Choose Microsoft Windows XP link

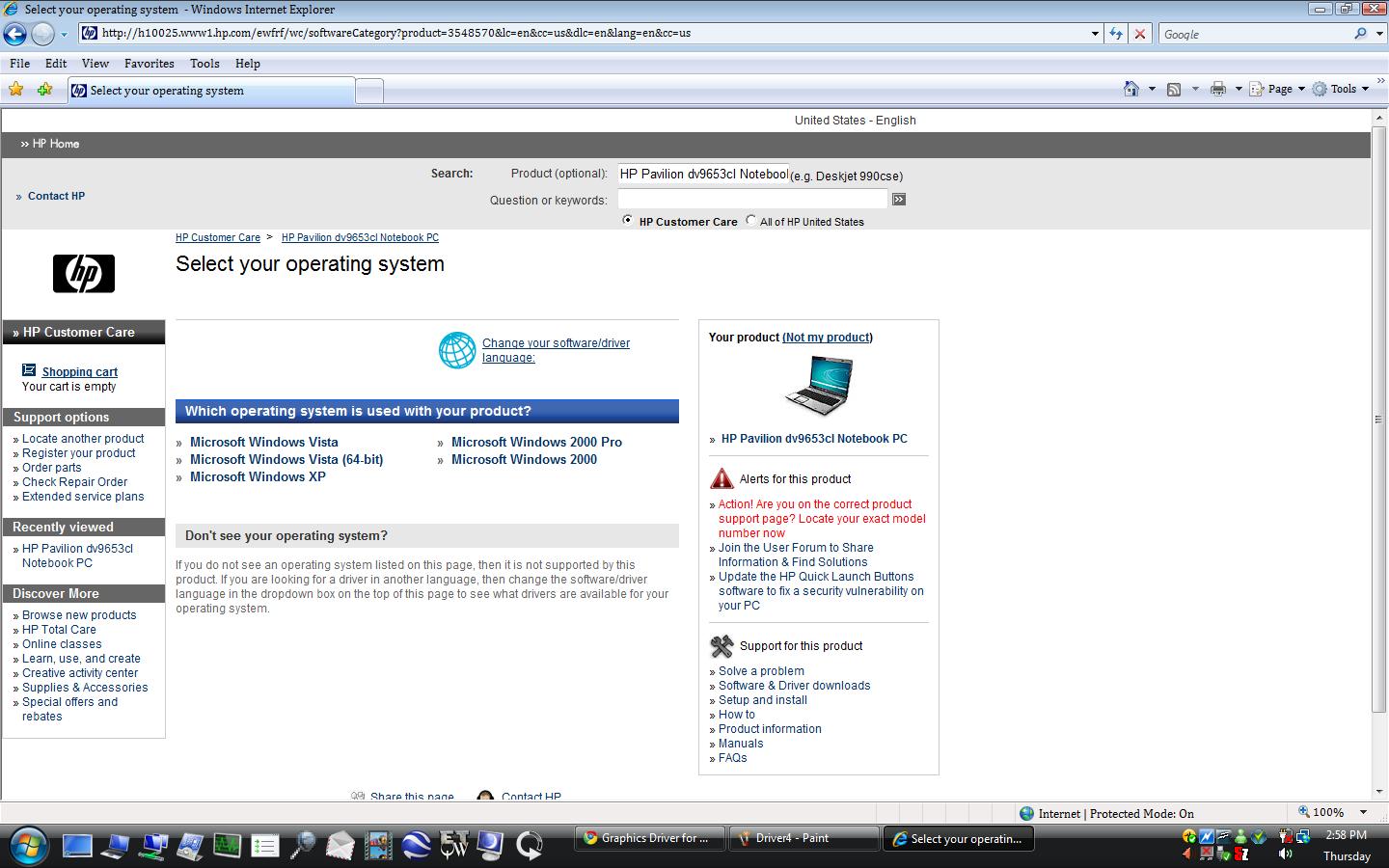click(x=258, y=476)
